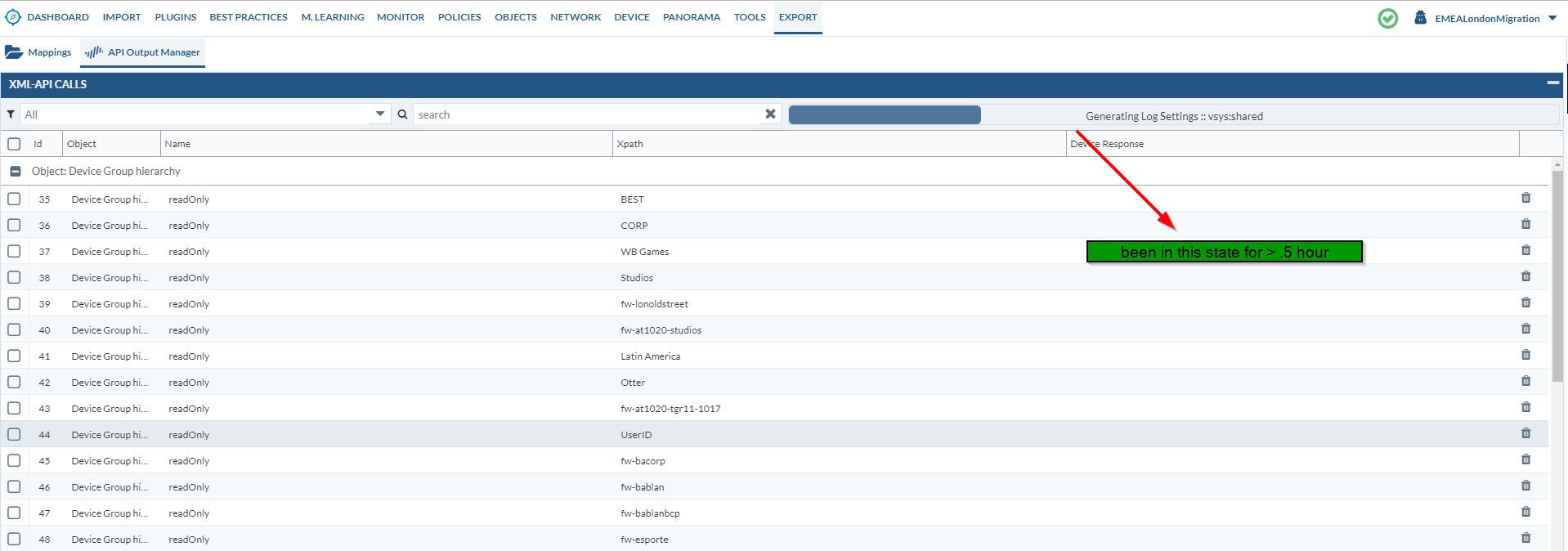Switch to the Mappings tab
Viewport: 1568px width, 551px height.
[38, 52]
